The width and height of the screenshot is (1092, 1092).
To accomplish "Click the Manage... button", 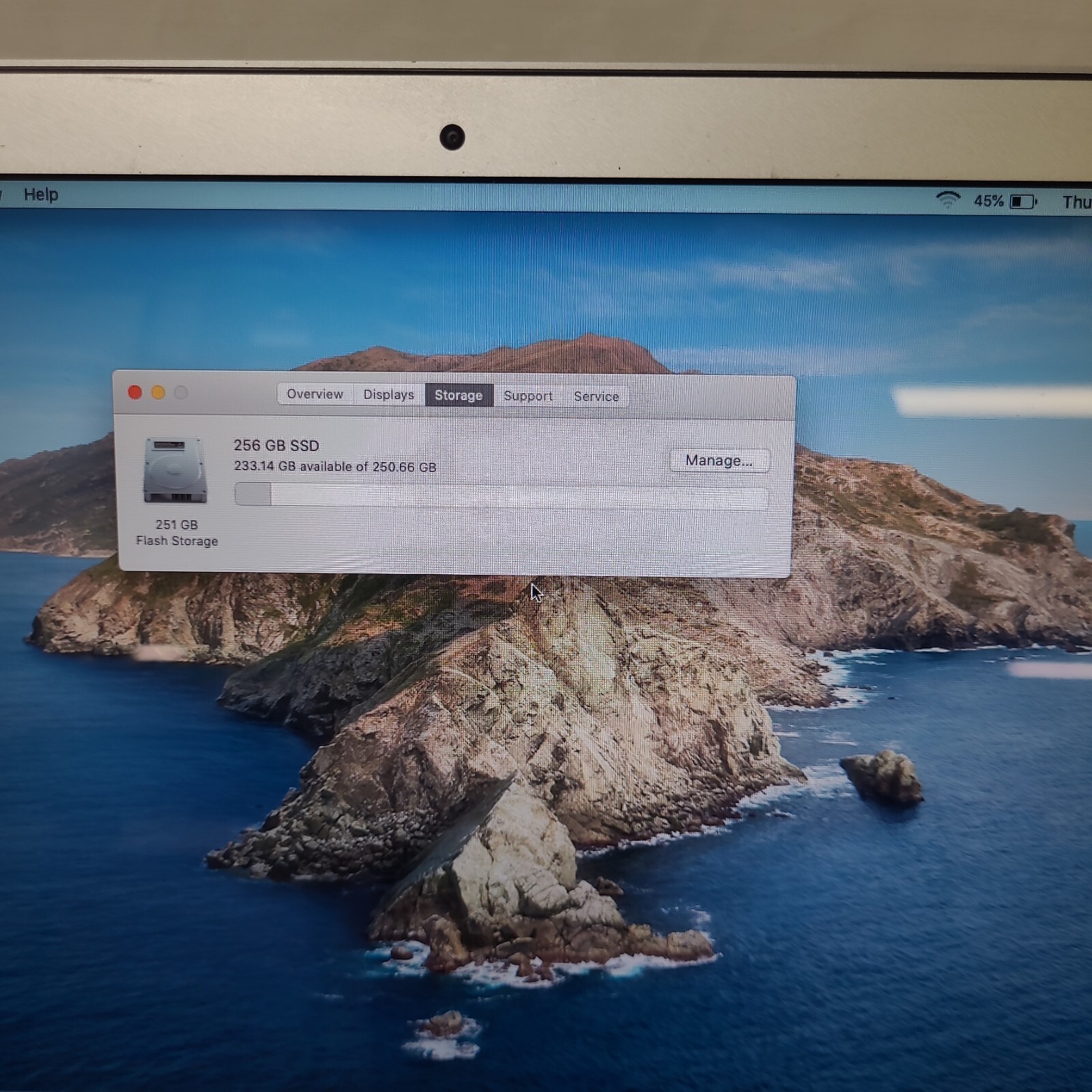I will pyautogui.click(x=719, y=461).
